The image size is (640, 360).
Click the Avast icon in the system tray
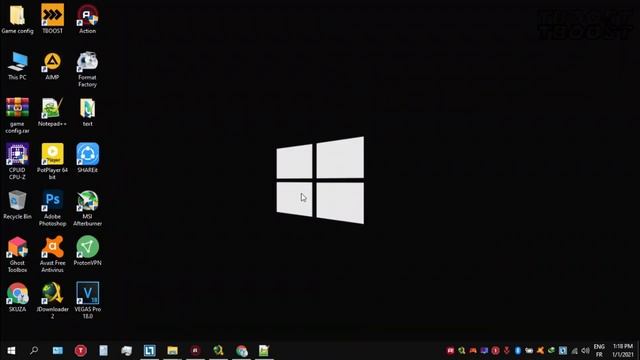(540, 351)
